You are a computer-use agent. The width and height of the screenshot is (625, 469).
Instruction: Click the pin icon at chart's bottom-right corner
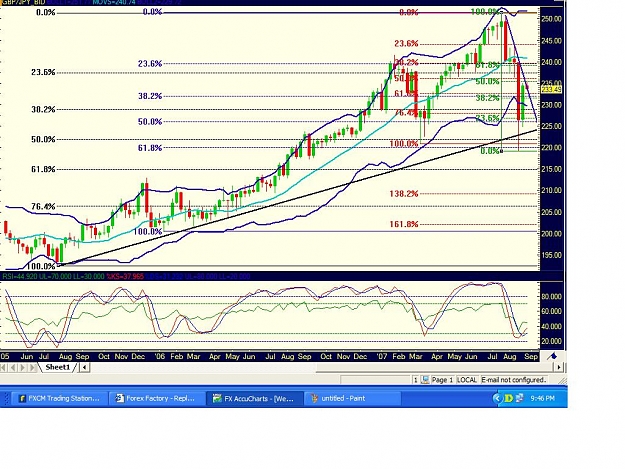[552, 356]
